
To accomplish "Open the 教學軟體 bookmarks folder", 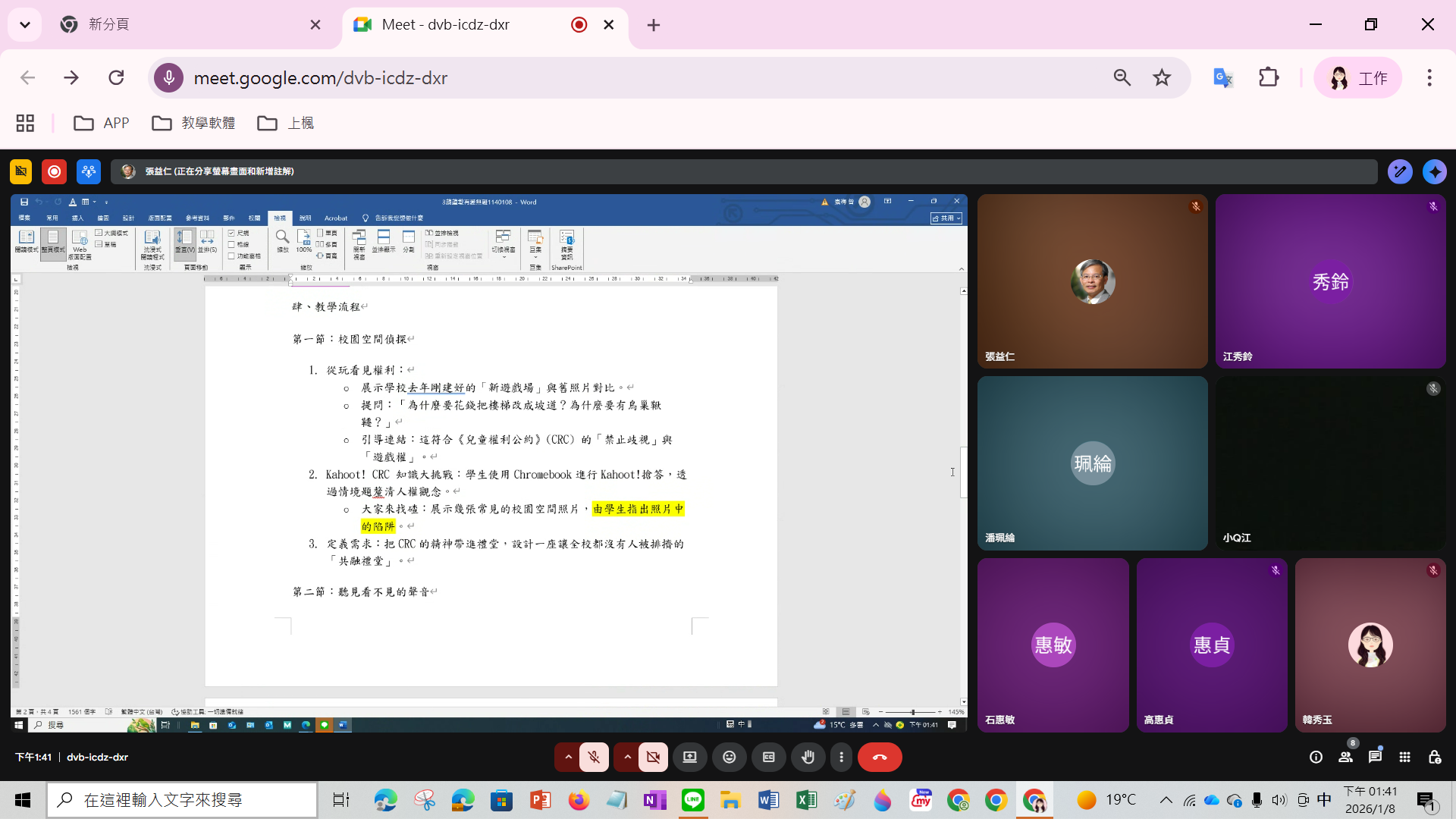I will [193, 123].
